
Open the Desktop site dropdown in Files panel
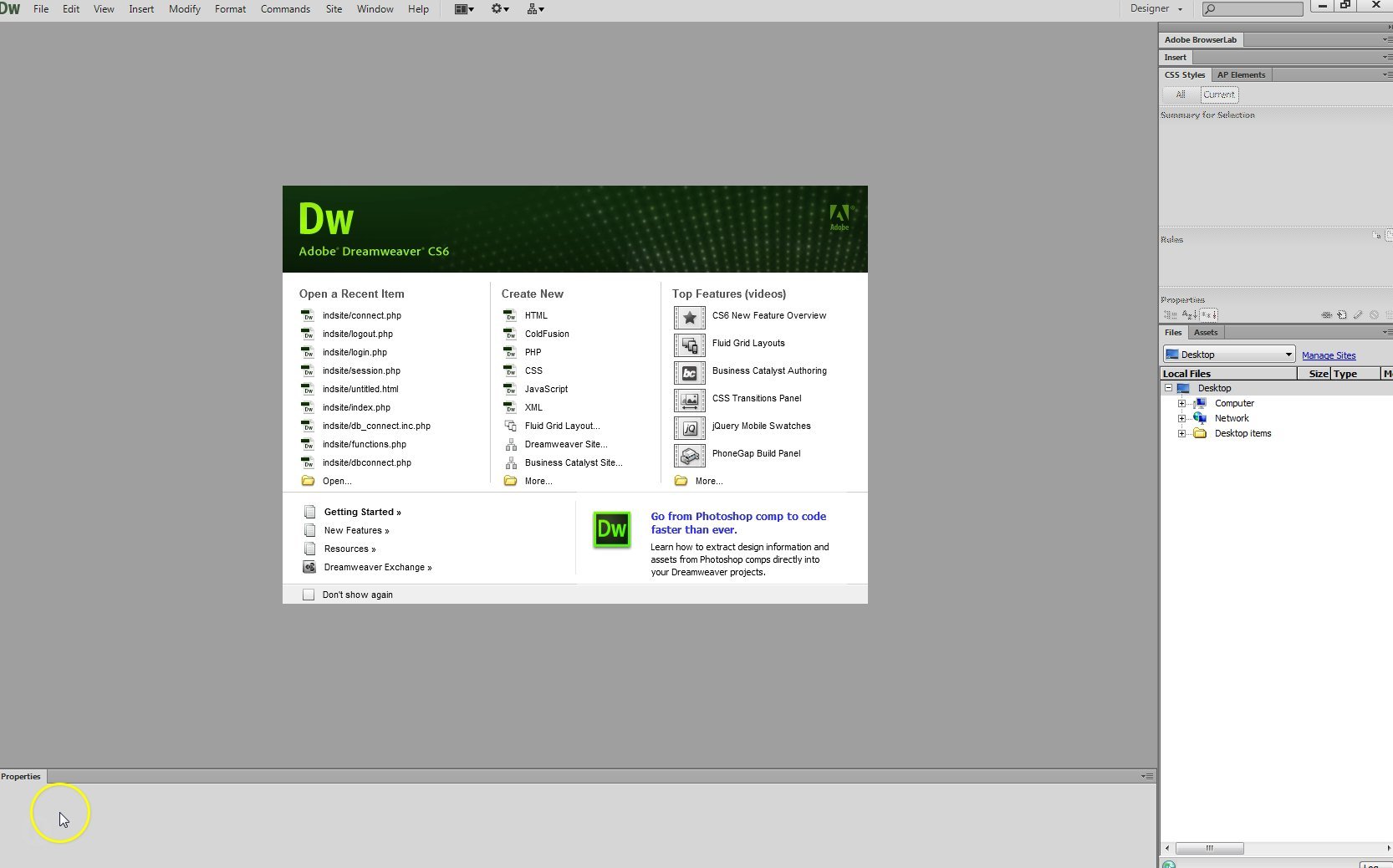click(x=1228, y=355)
